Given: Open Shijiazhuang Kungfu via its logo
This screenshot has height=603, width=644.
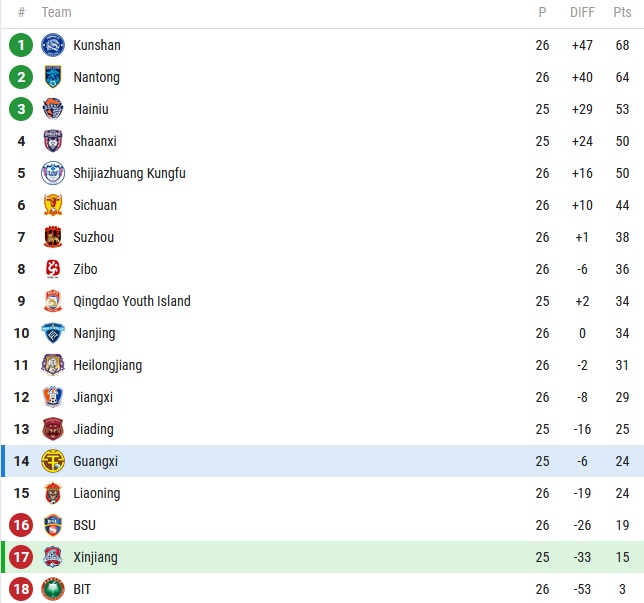Looking at the screenshot, I should (53, 173).
